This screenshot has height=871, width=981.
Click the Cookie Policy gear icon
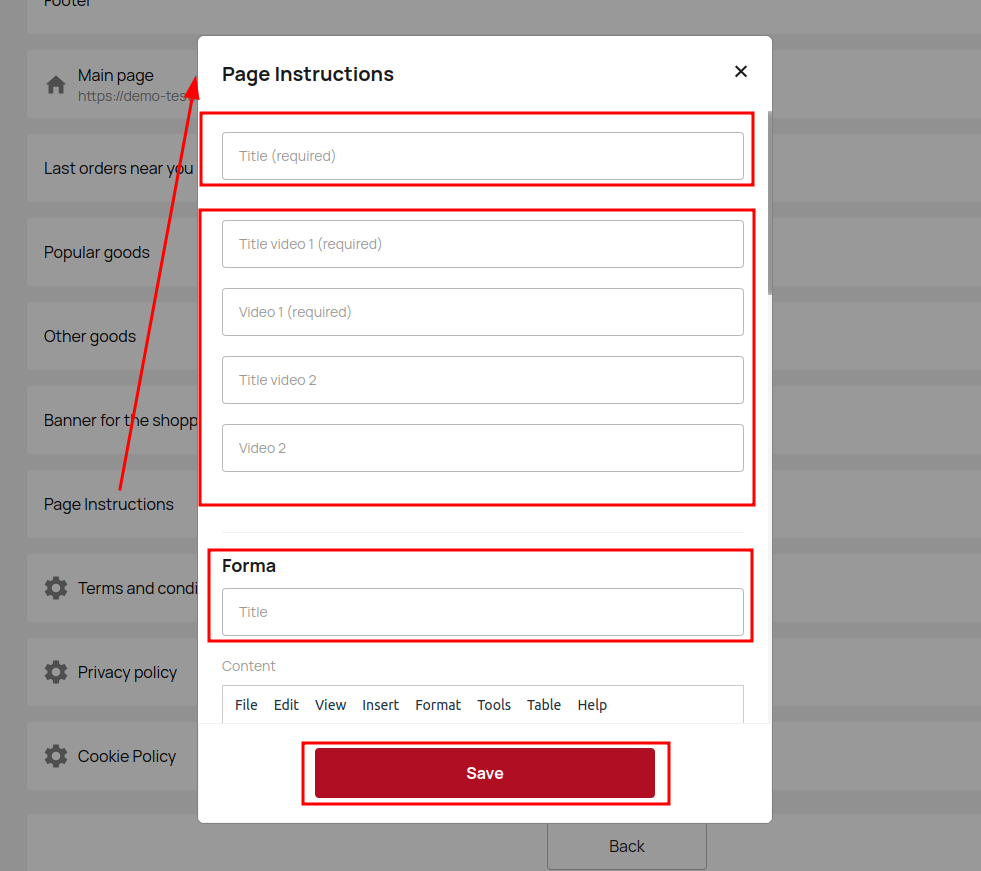tap(56, 756)
